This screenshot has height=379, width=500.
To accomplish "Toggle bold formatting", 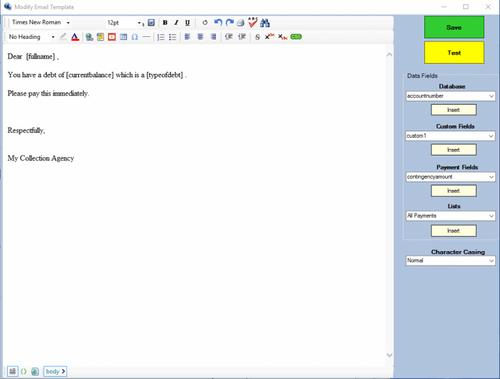I will pos(165,23).
